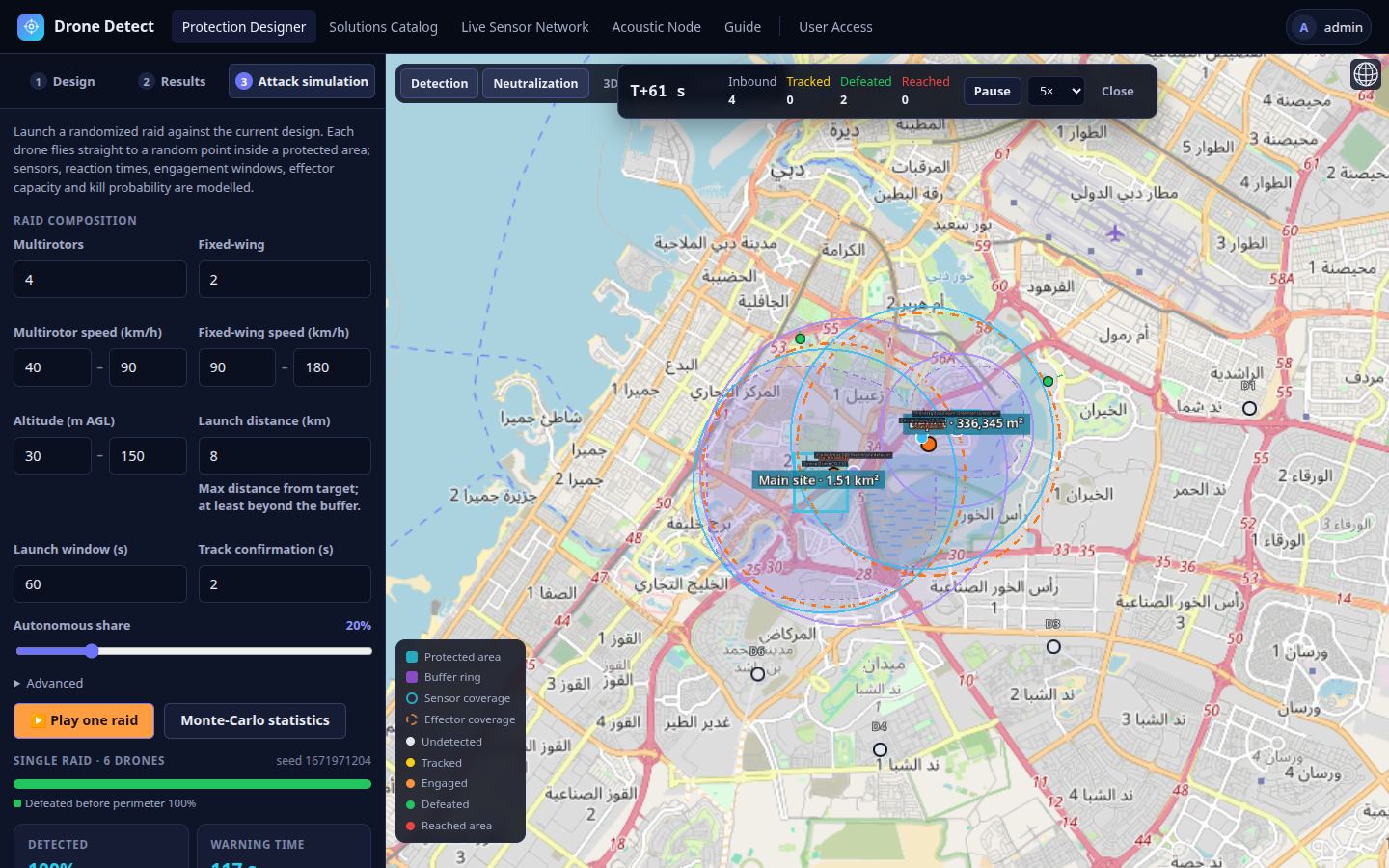The image size is (1389, 868).
Task: Click the Track confirmation (s) field
Action: coord(285,584)
